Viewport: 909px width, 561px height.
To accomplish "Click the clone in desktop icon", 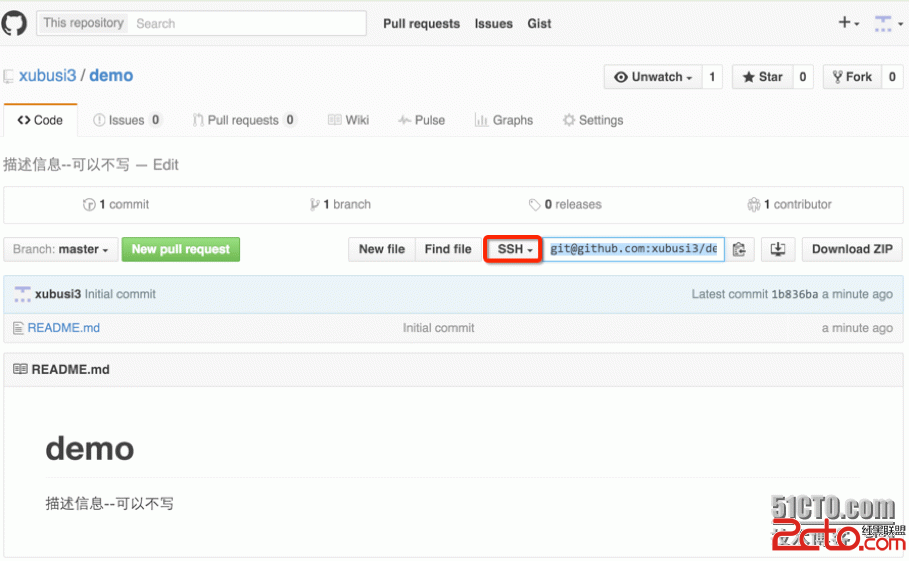I will (x=777, y=249).
